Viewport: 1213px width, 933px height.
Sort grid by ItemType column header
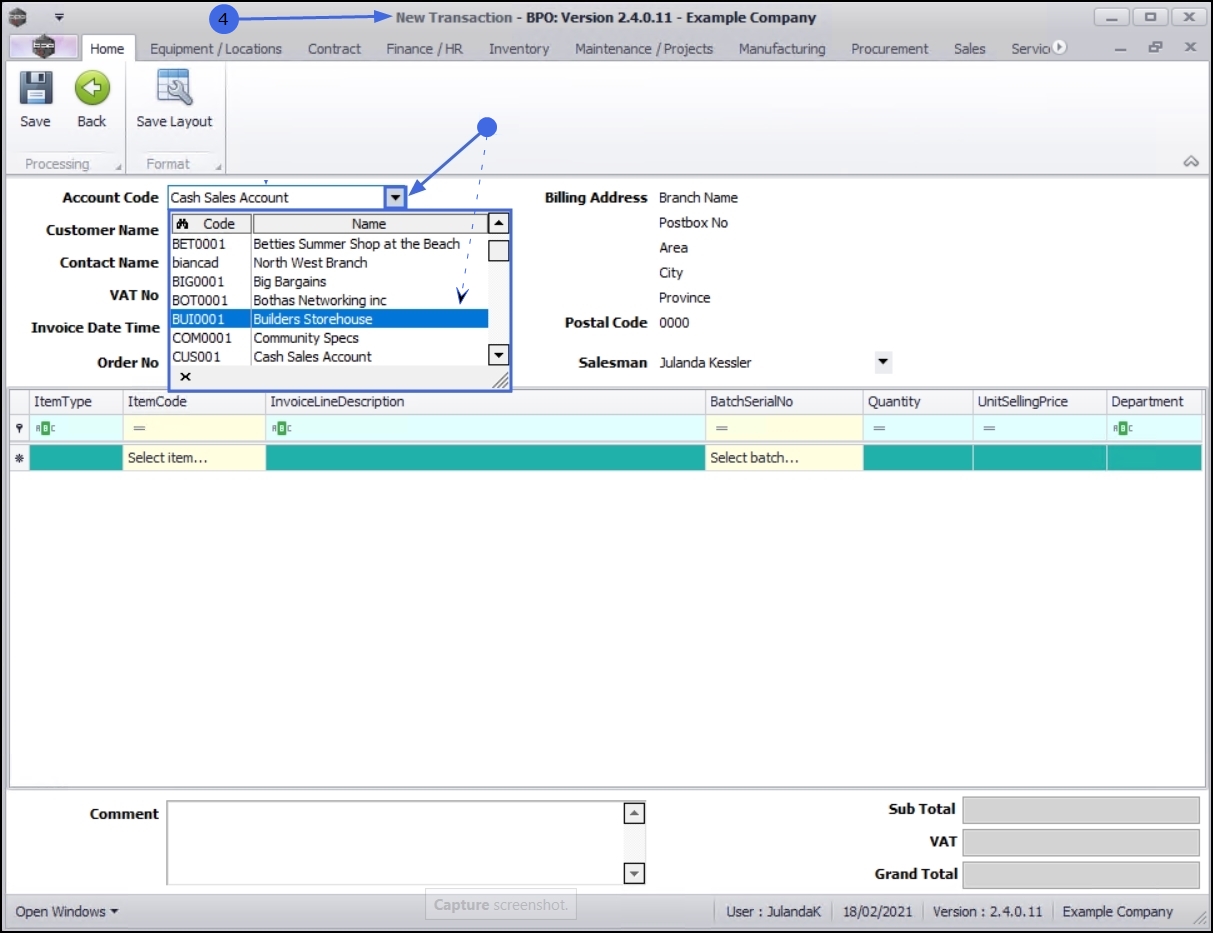coord(76,401)
